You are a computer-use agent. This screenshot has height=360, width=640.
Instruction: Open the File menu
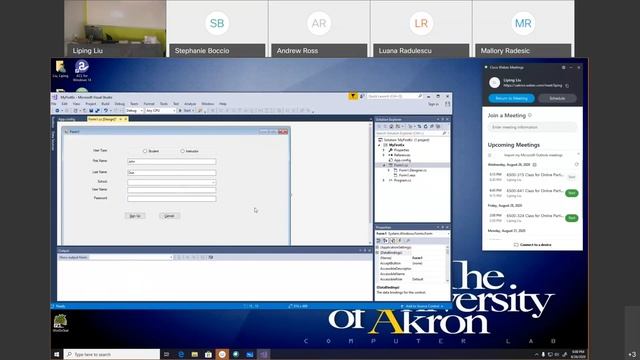pyautogui.click(x=54, y=104)
